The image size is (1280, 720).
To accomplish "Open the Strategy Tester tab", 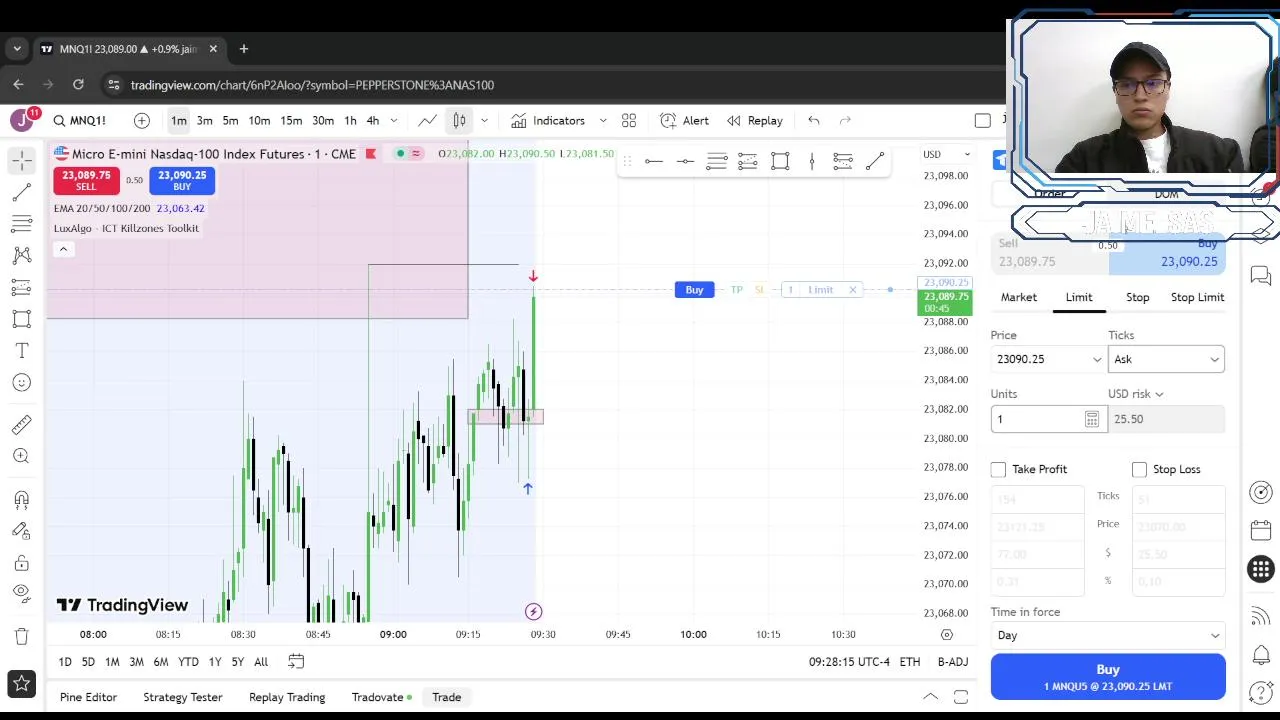I will (x=183, y=697).
